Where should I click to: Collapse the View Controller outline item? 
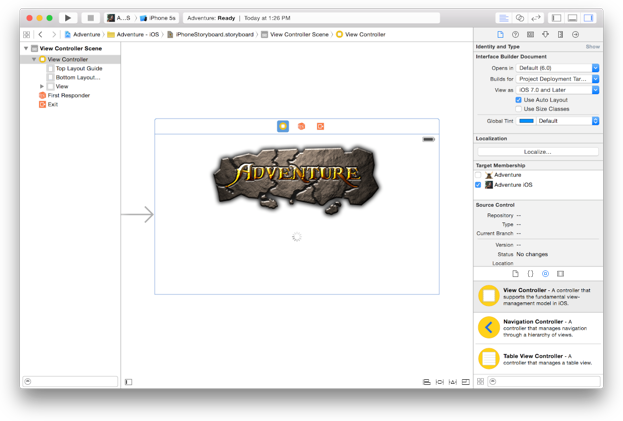(34, 59)
